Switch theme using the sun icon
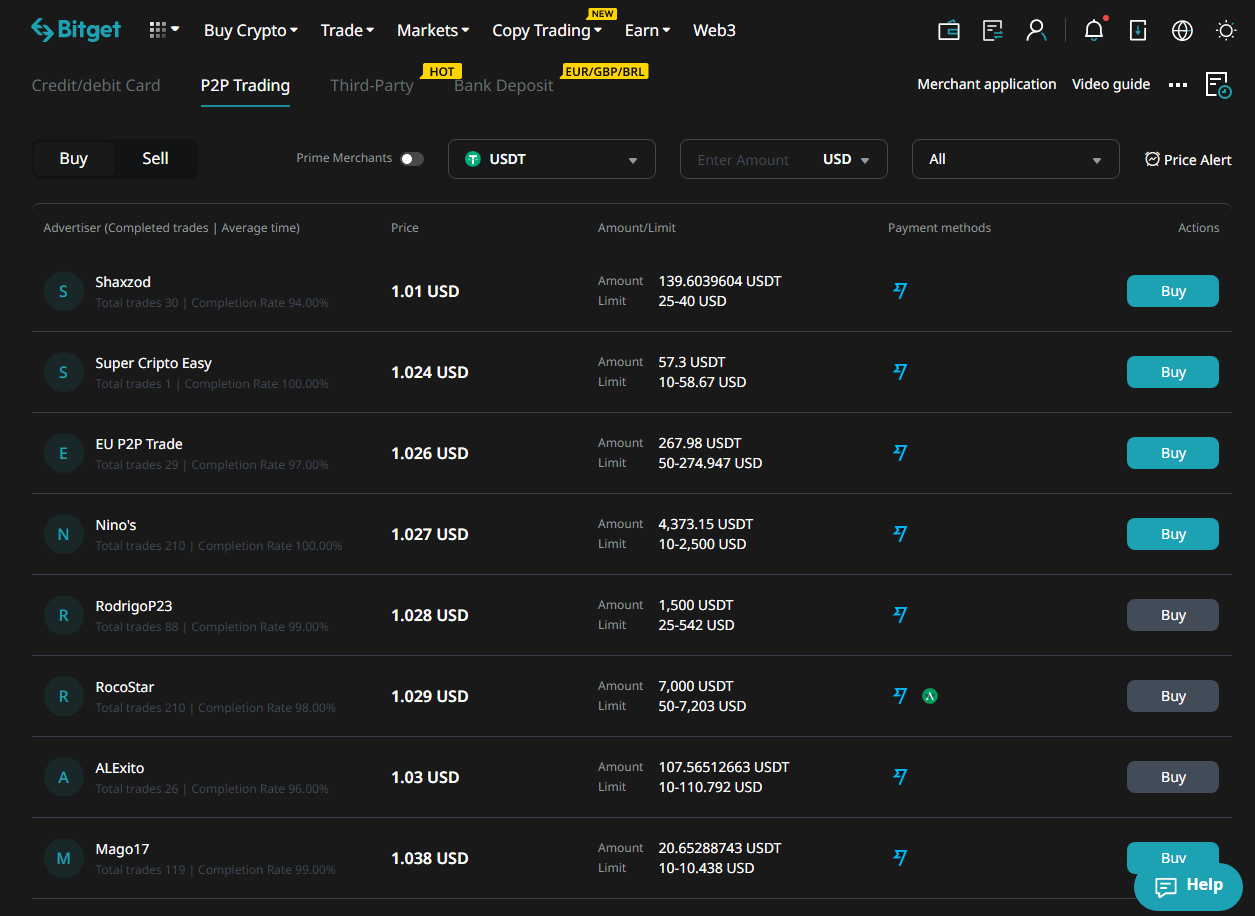The height and width of the screenshot is (916, 1255). [1226, 30]
